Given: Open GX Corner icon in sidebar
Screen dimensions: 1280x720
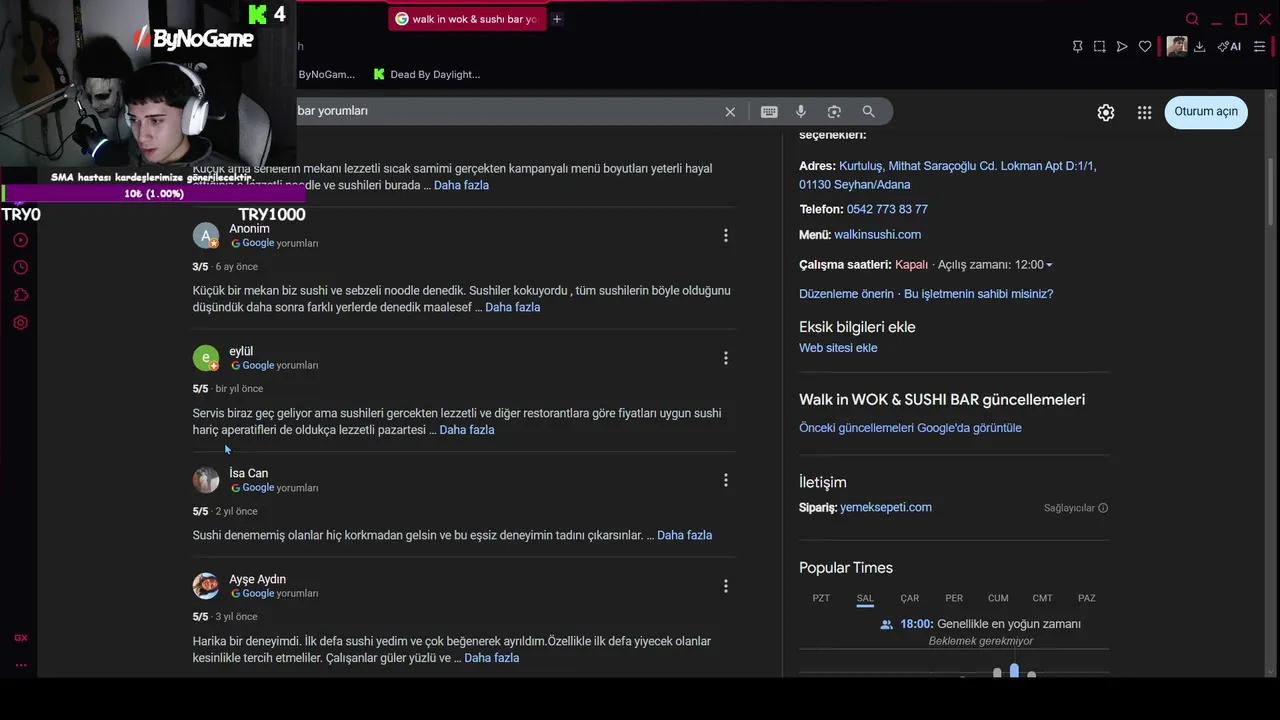Looking at the screenshot, I should (20, 638).
